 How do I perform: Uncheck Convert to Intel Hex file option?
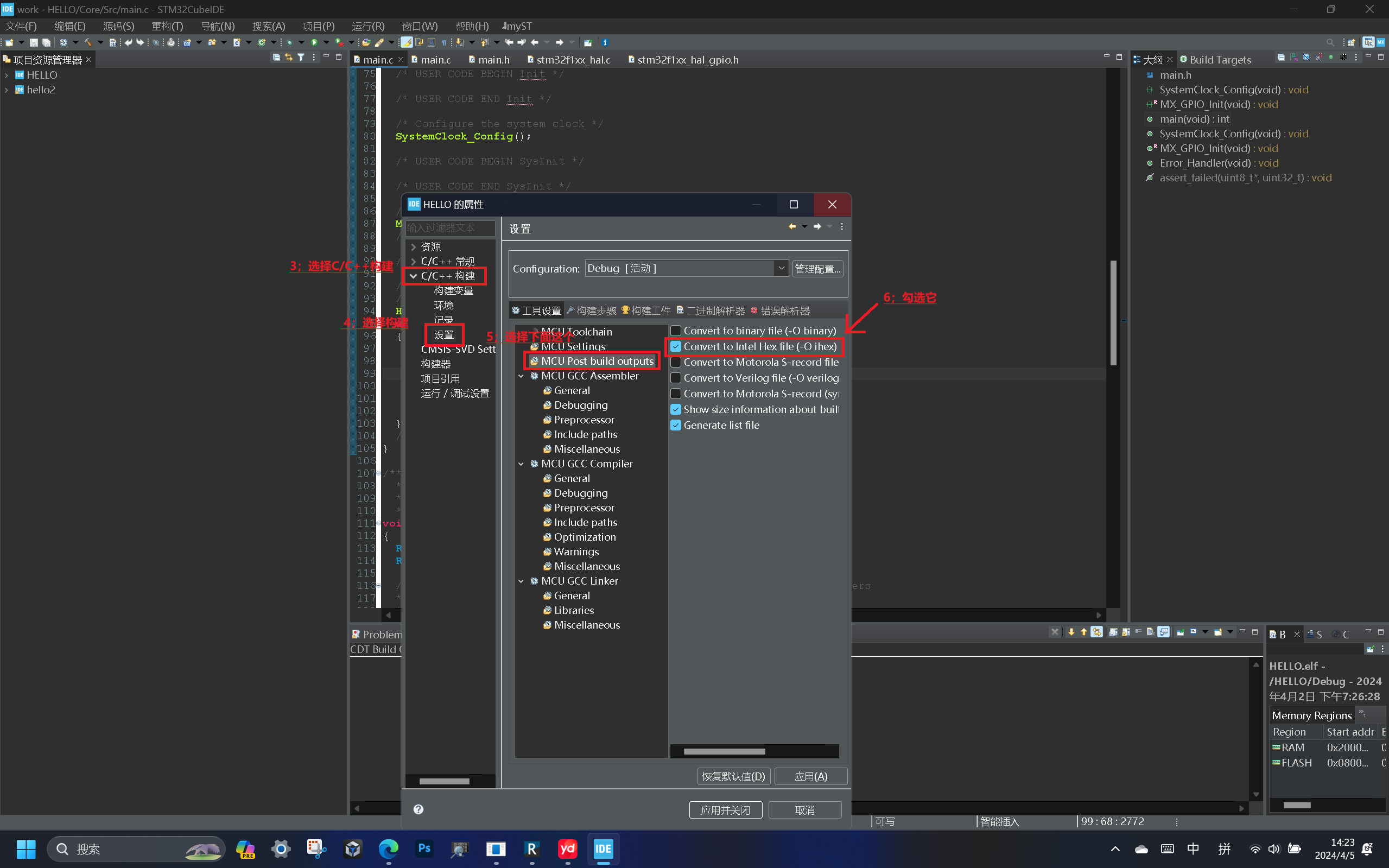(676, 347)
